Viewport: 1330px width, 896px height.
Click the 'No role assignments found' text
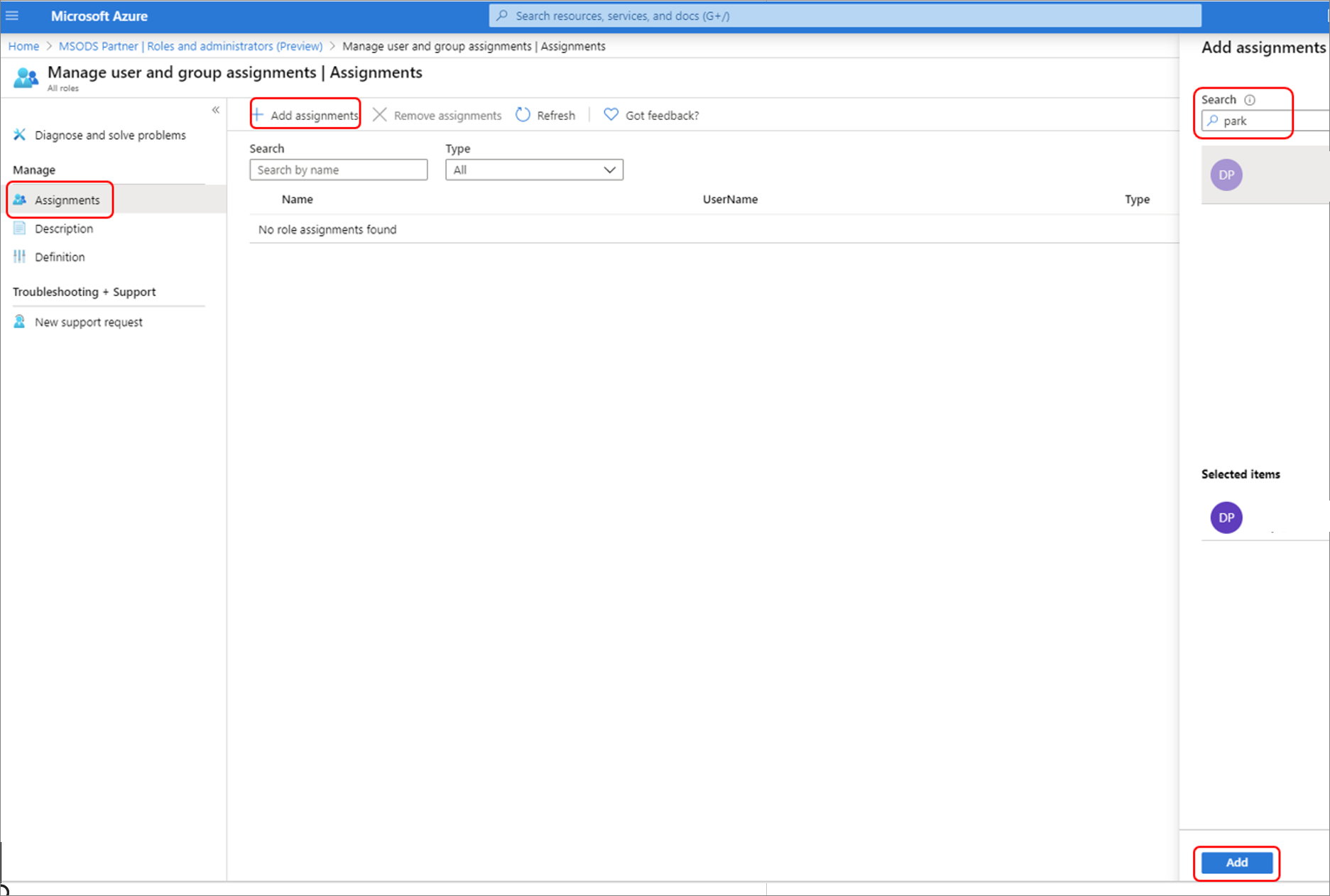[x=327, y=229]
